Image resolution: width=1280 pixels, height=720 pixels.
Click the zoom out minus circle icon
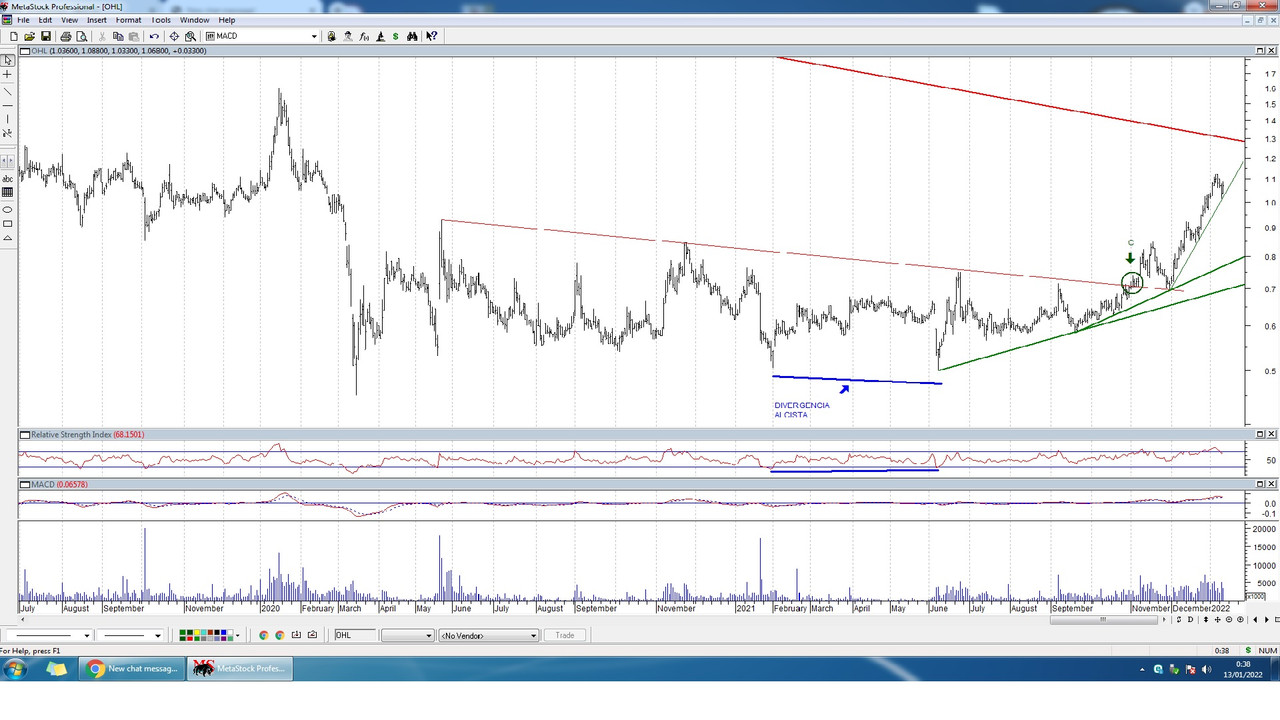click(1229, 620)
